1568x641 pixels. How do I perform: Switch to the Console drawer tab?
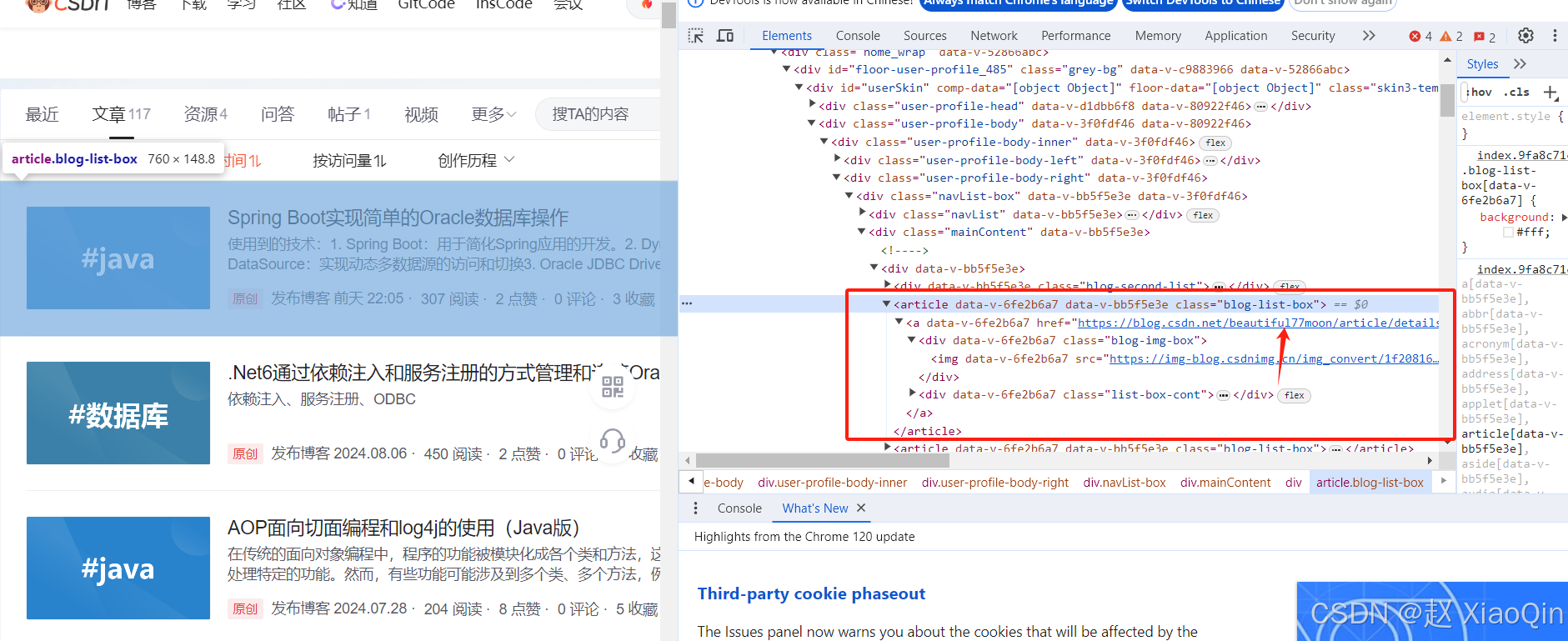[x=739, y=508]
